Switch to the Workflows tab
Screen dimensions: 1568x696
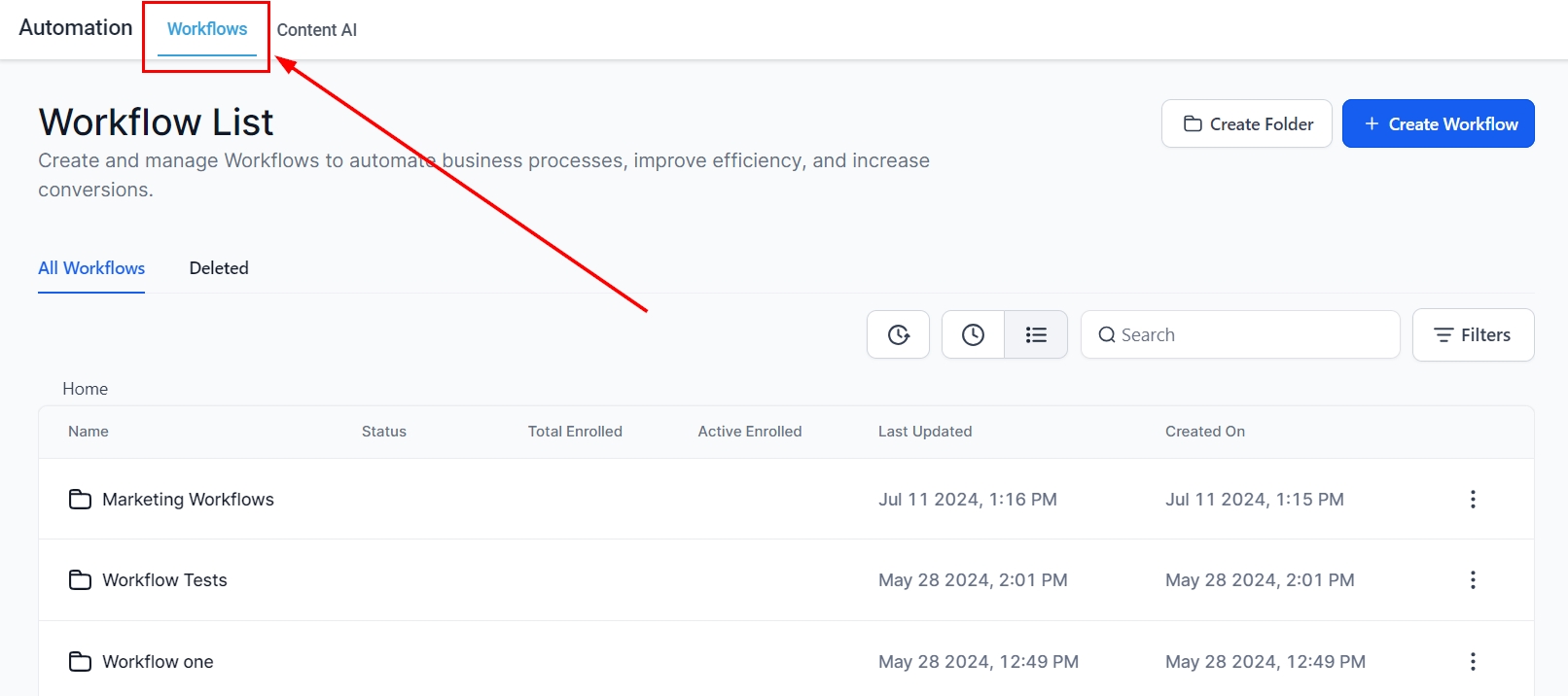[207, 29]
